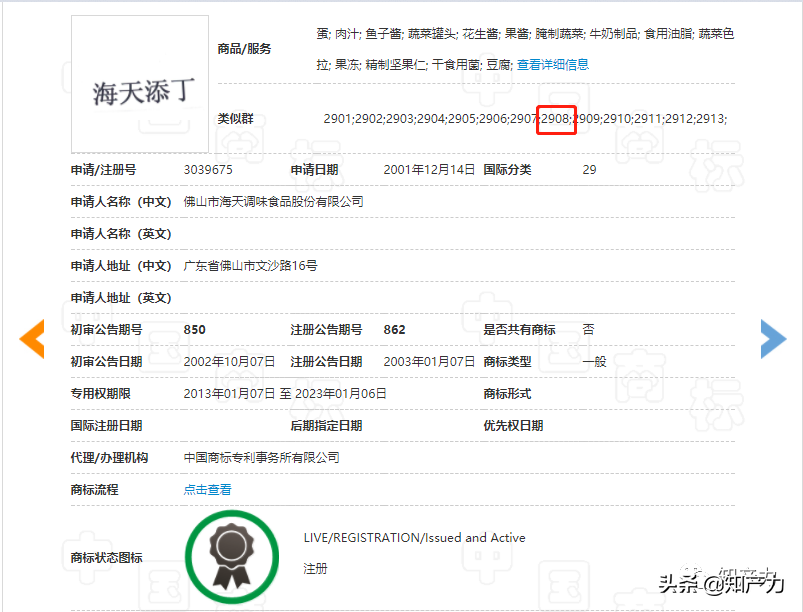
Task: Click the 代理/办理机构 label
Action: tap(109, 457)
